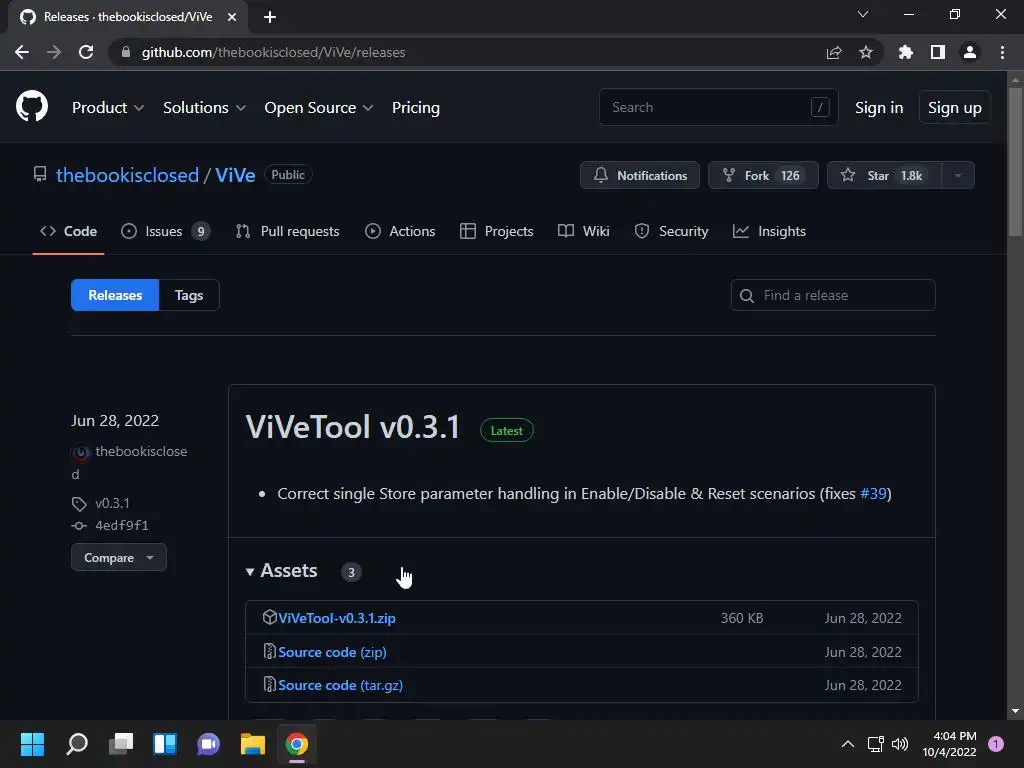
Task: Switch to the Wiki tab
Action: coord(583,231)
